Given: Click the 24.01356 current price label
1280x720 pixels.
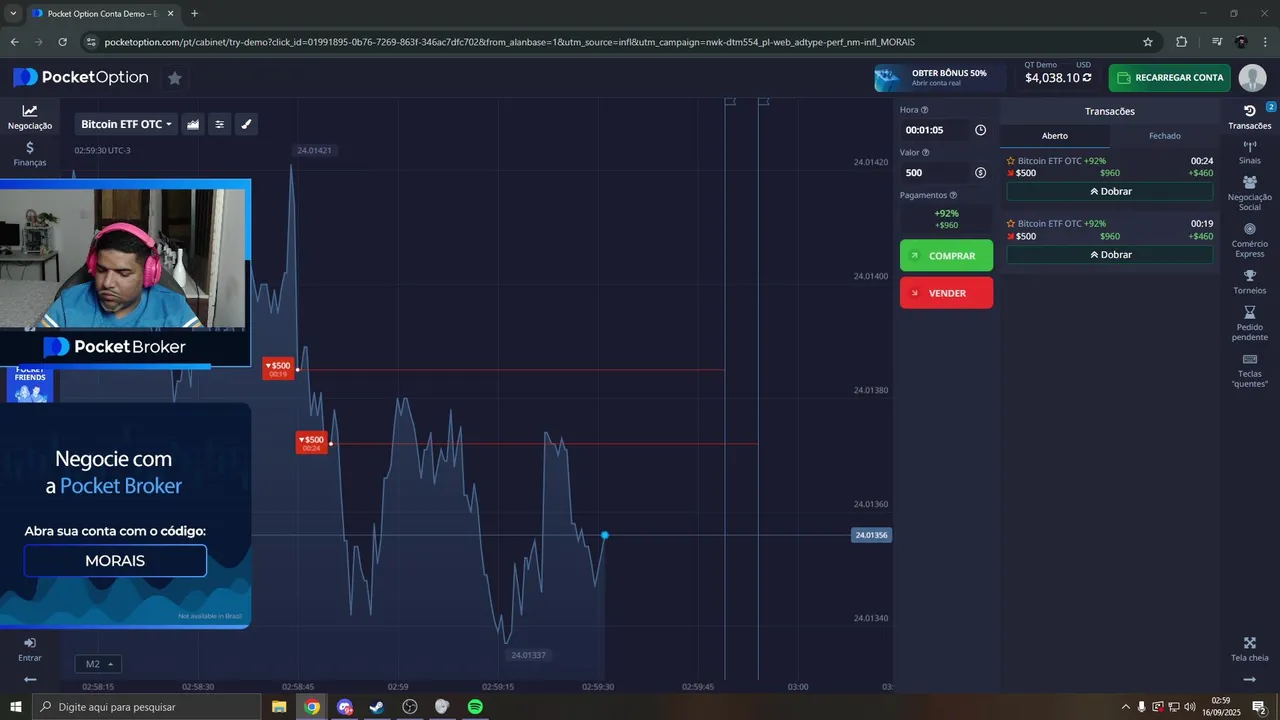Looking at the screenshot, I should coord(871,535).
